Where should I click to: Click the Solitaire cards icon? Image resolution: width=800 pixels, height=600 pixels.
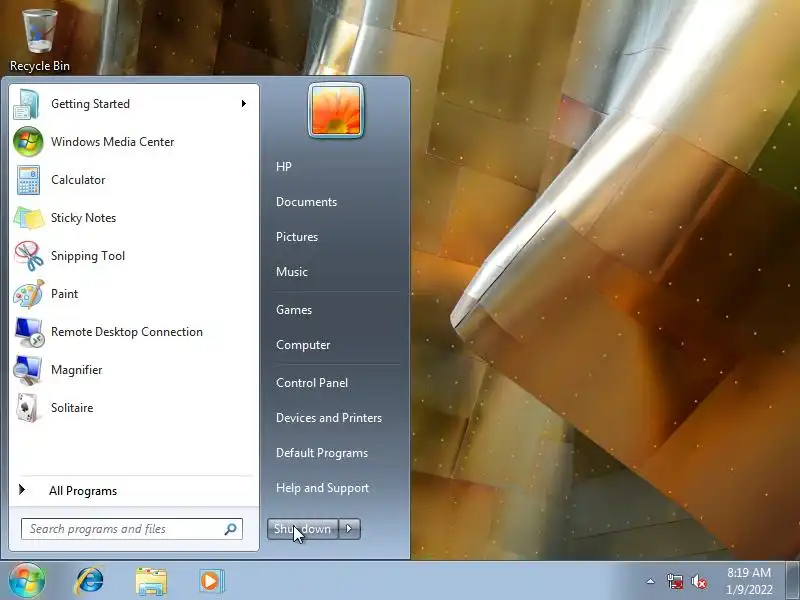click(x=28, y=408)
